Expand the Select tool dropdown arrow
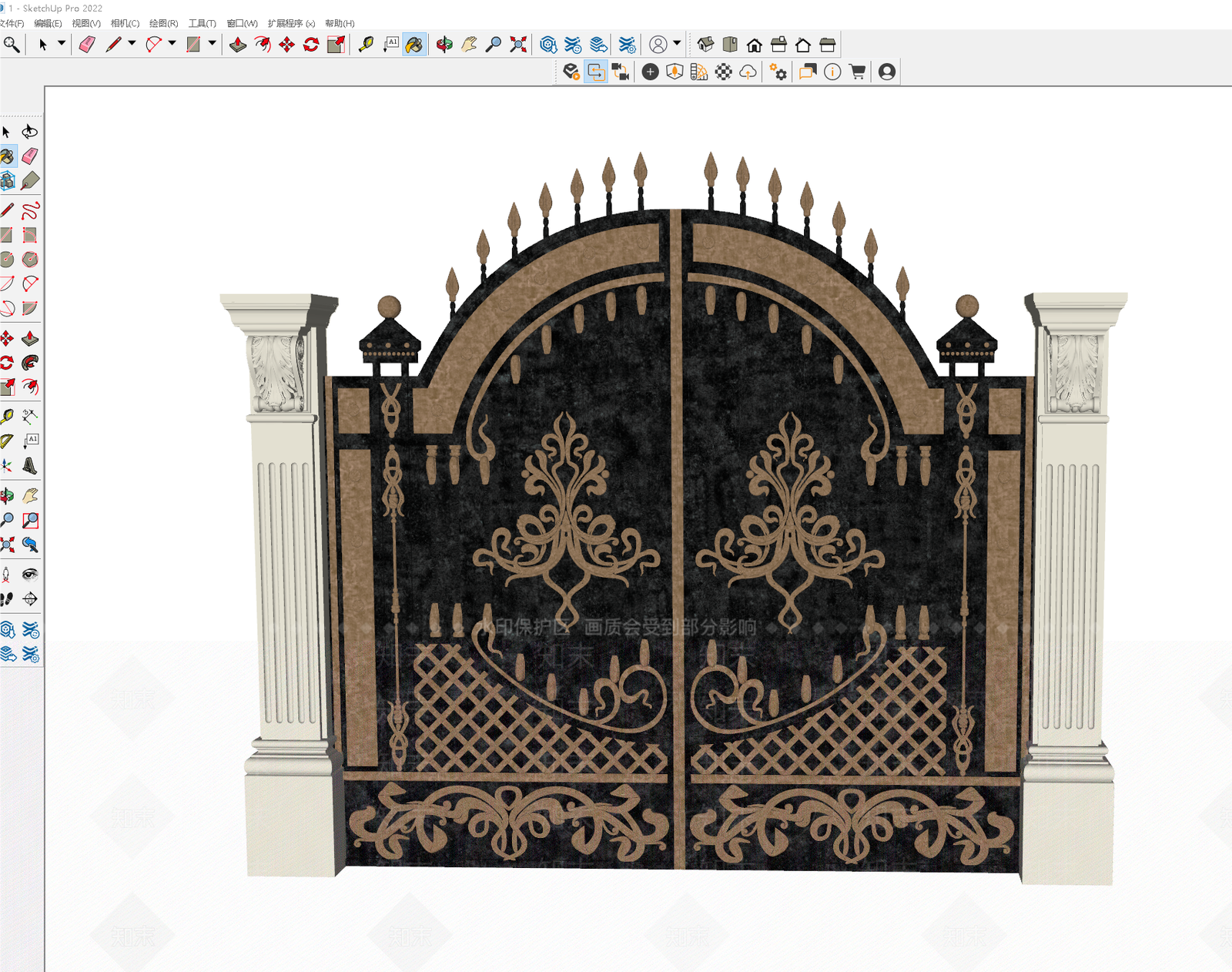The width and height of the screenshot is (1232, 972). click(61, 44)
